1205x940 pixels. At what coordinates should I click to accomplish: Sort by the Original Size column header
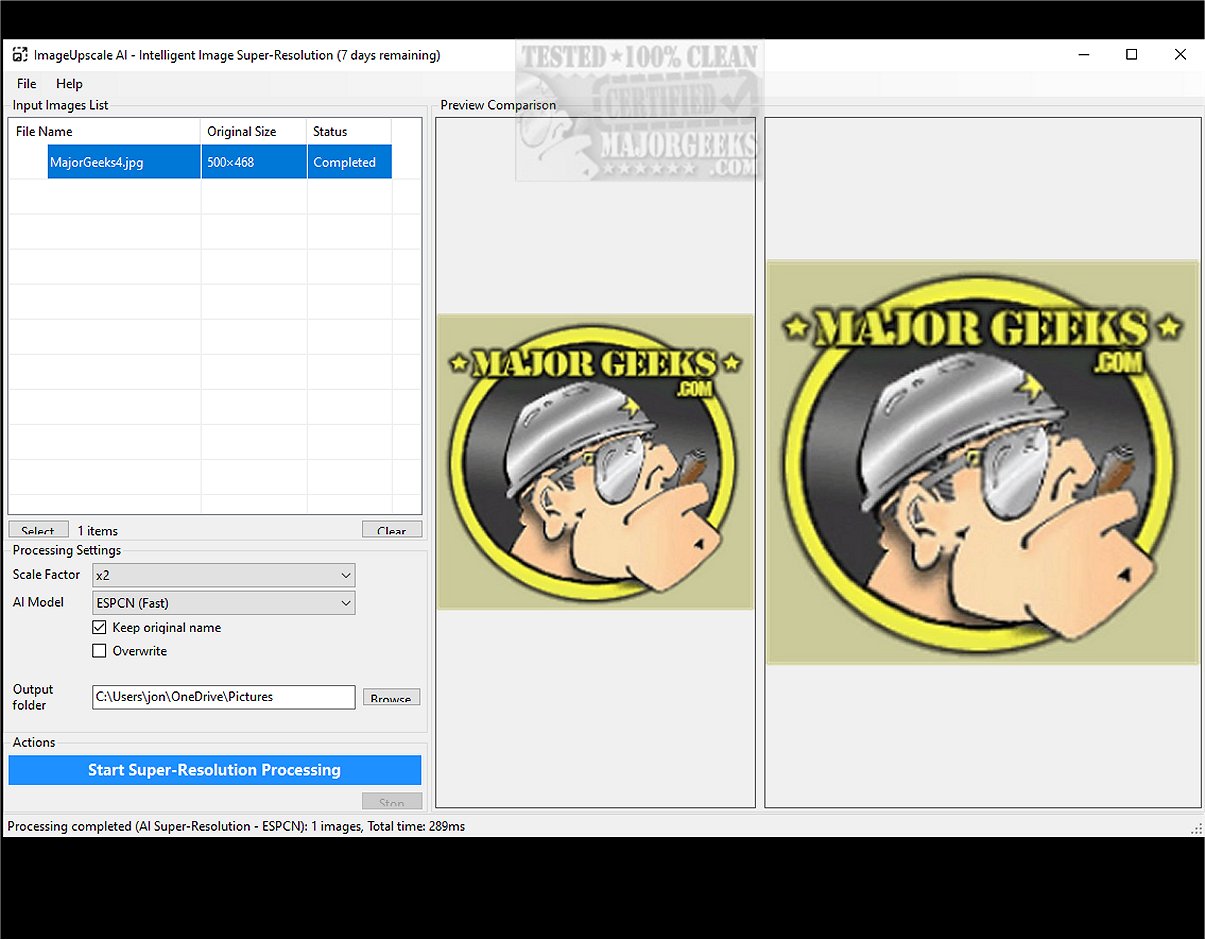click(x=254, y=131)
